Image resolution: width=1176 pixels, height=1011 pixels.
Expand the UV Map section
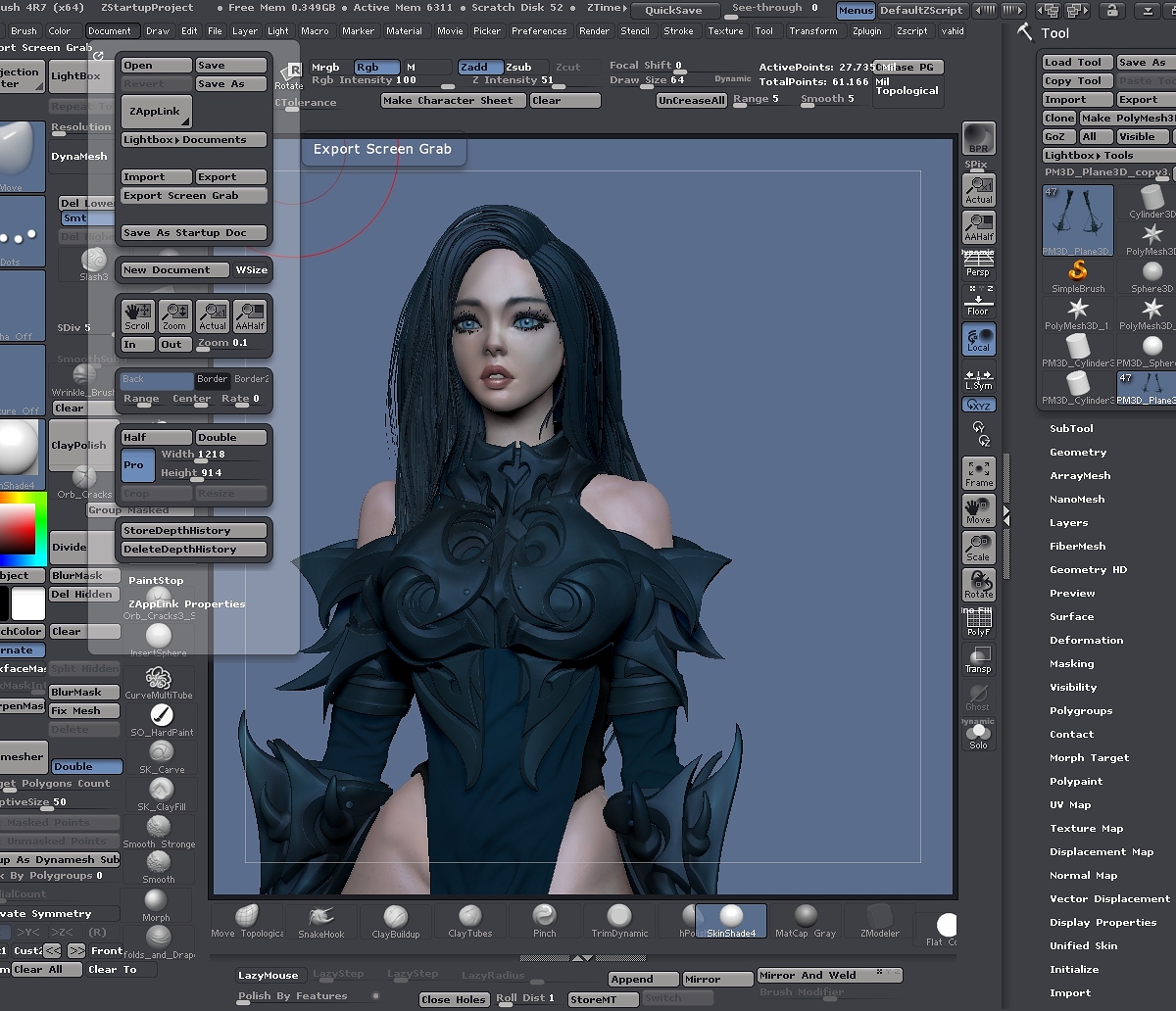[x=1070, y=804]
